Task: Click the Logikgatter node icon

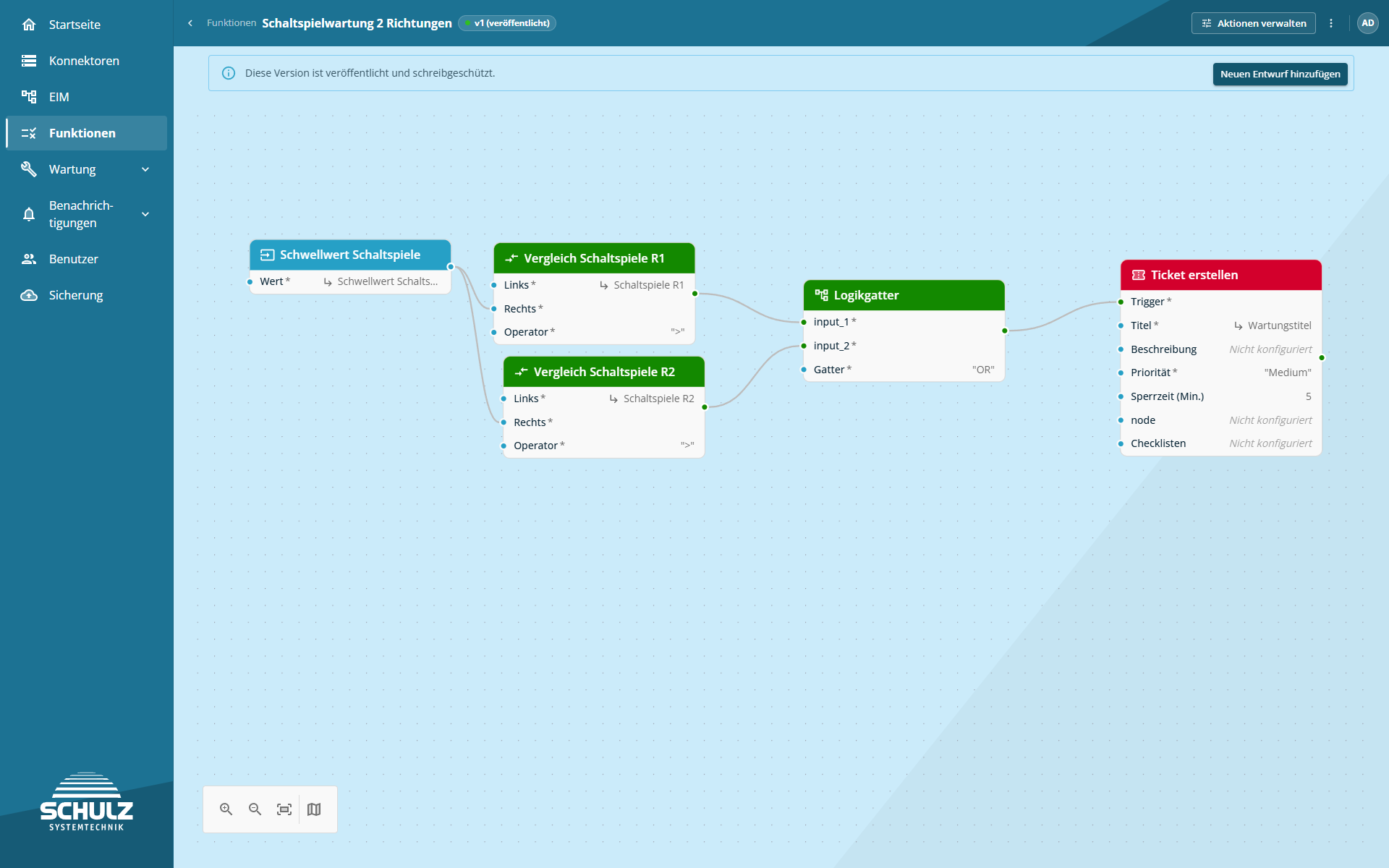Action: coord(821,295)
